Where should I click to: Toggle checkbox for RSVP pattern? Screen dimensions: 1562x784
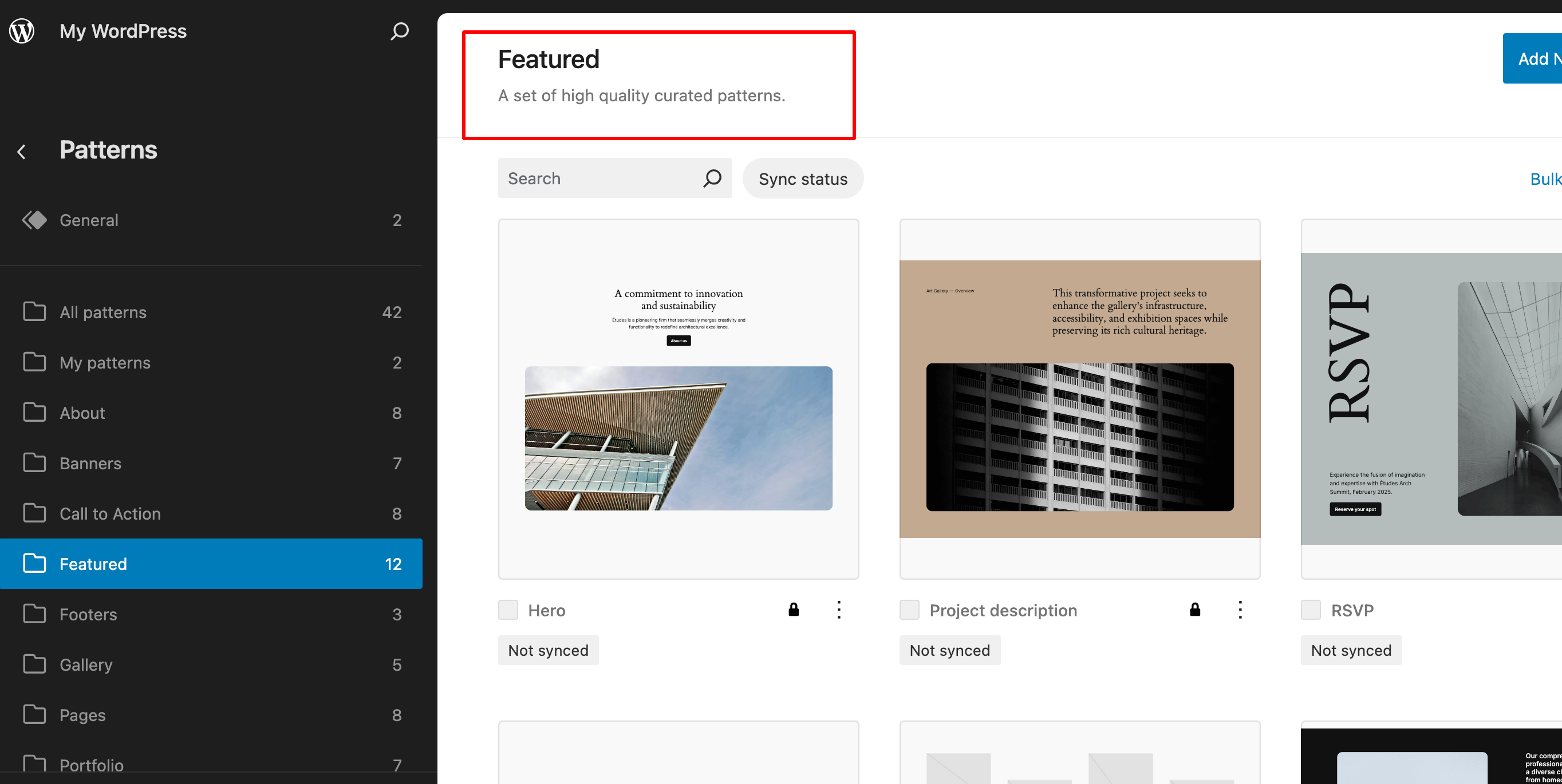pos(1311,610)
